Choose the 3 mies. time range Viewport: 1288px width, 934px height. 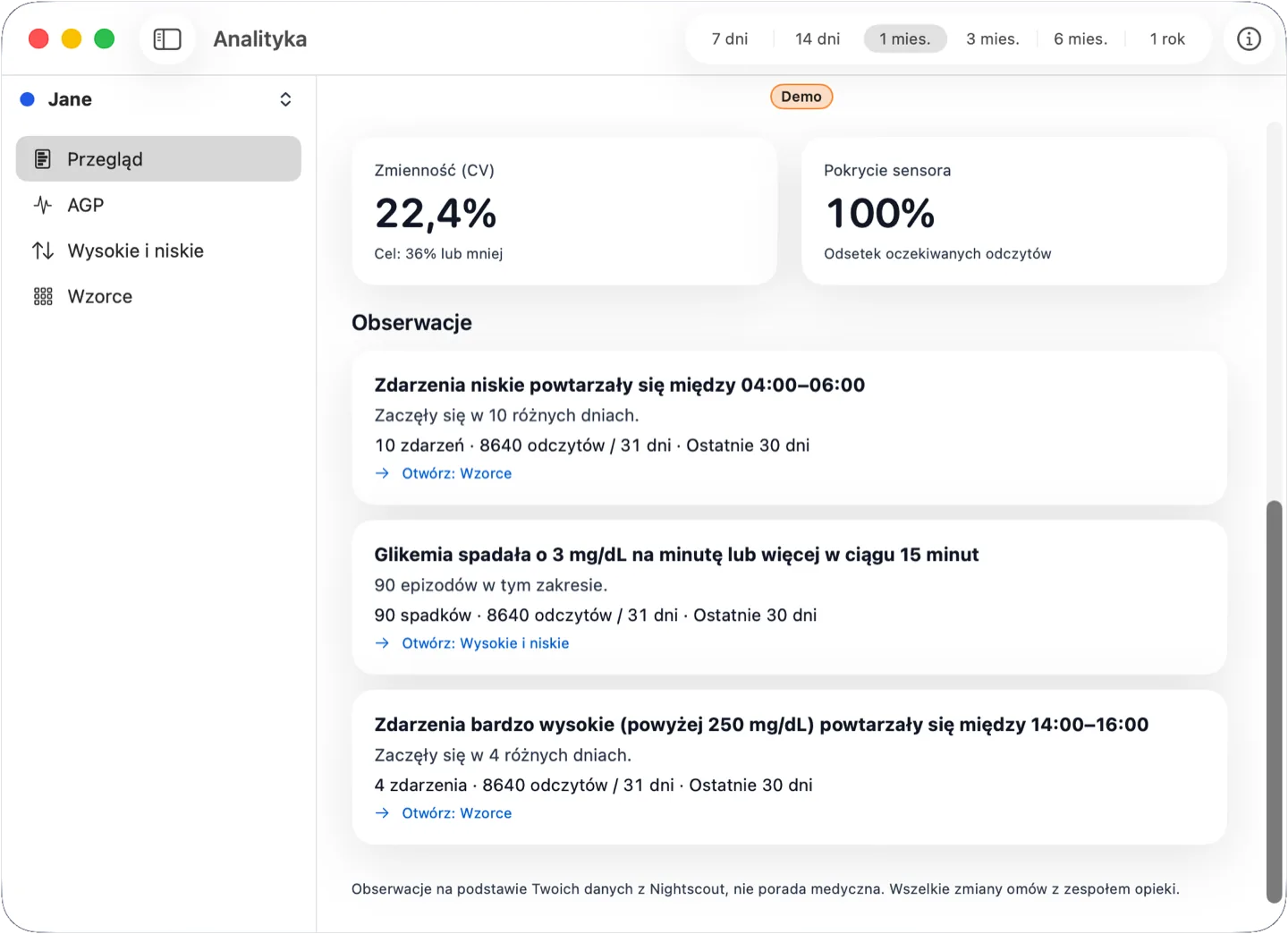click(993, 39)
